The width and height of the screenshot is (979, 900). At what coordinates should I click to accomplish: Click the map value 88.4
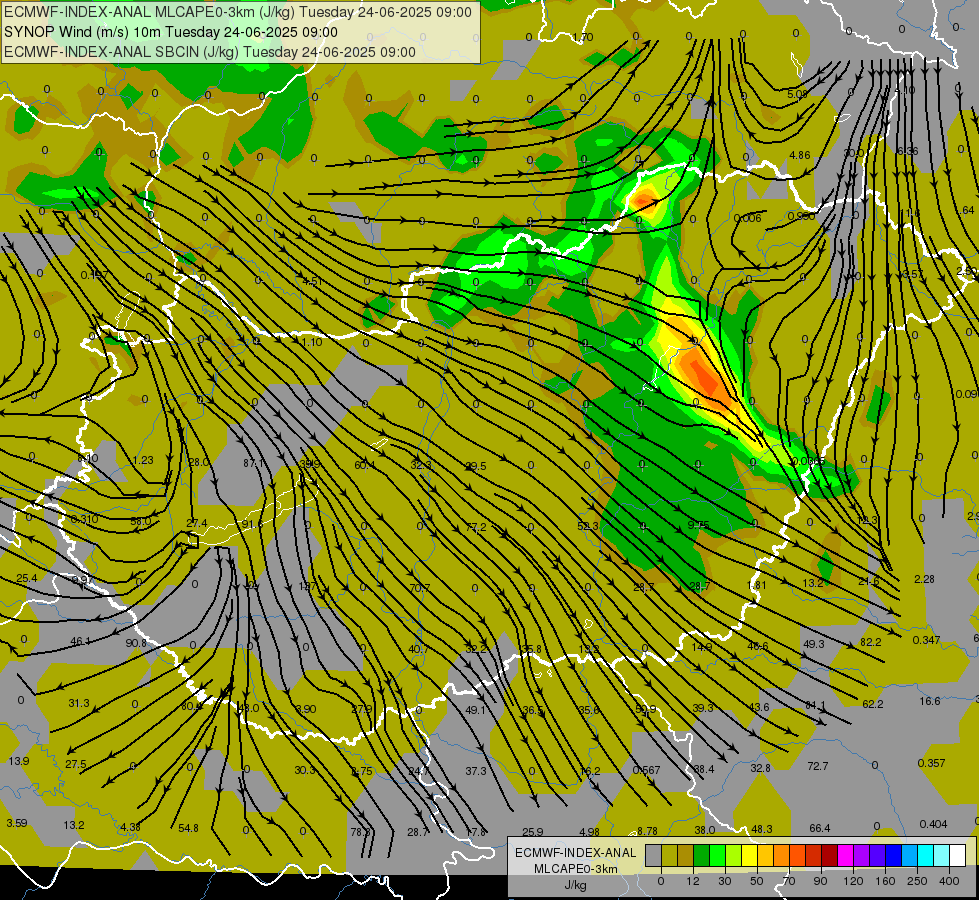[704, 769]
